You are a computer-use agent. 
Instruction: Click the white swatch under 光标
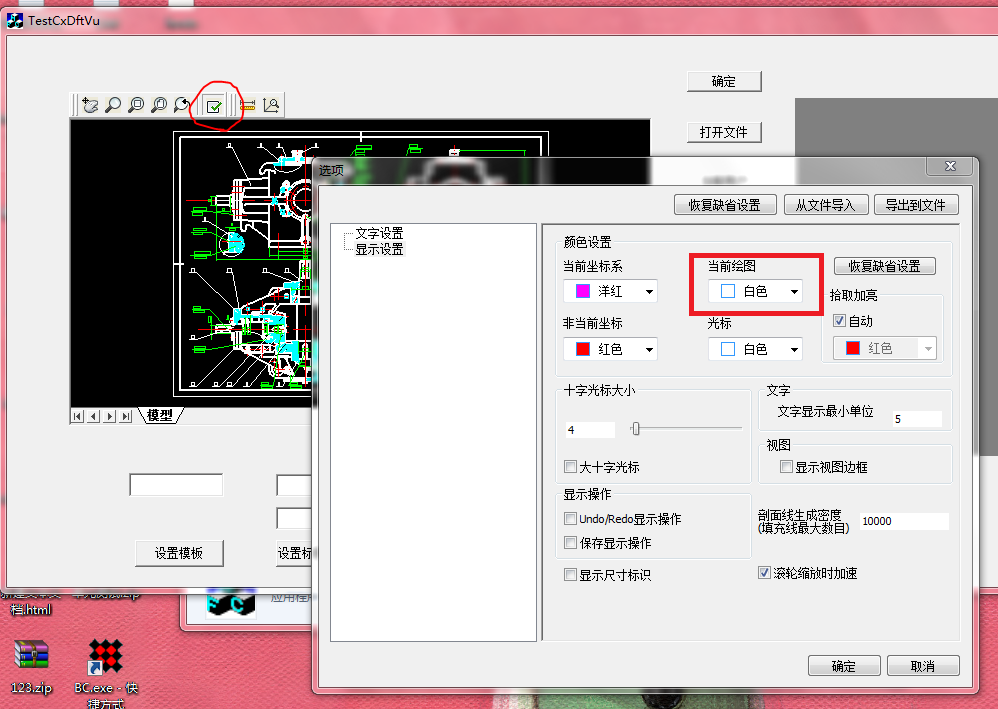727,349
